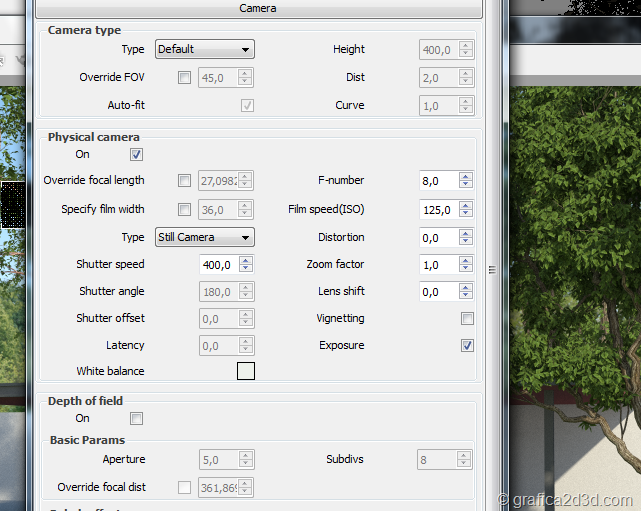This screenshot has width=641, height=511.
Task: Disable the Exposure checkbox
Action: pos(467,345)
